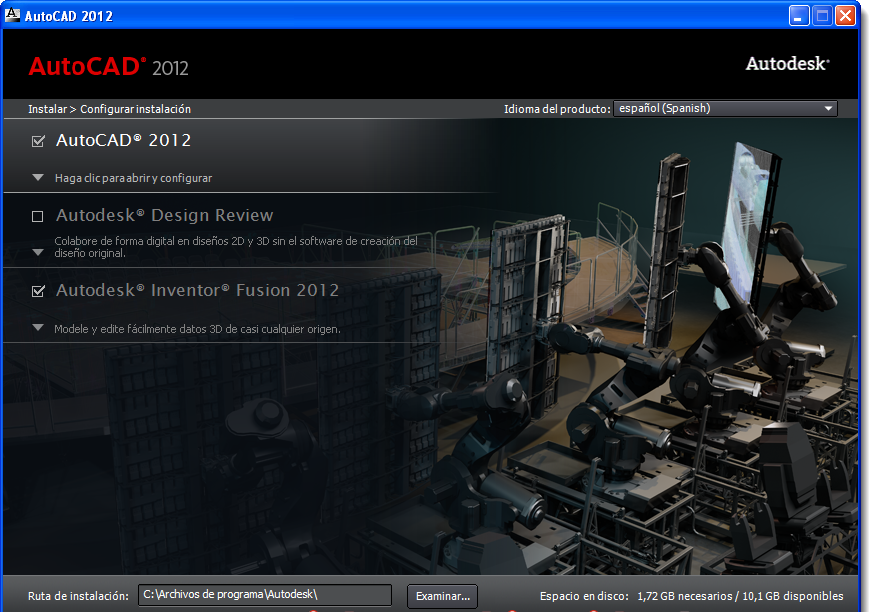Click the Examinar... button

pyautogui.click(x=441, y=595)
